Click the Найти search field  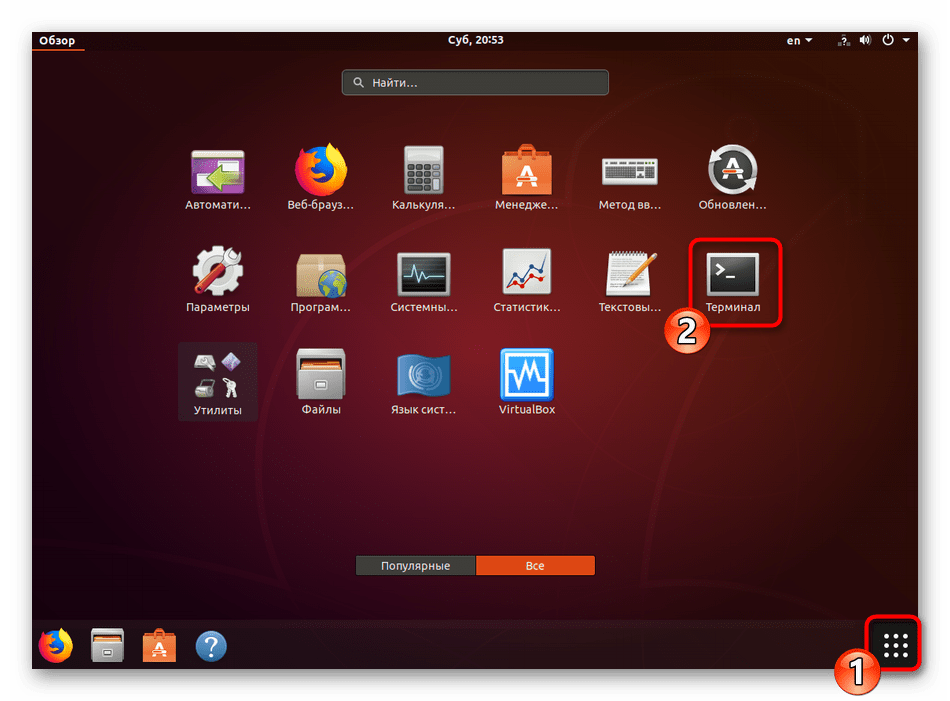[475, 83]
